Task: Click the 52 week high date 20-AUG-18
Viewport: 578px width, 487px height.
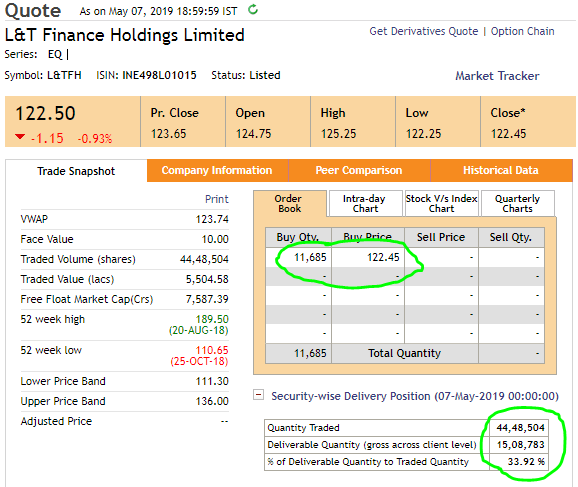Action: coord(199,330)
